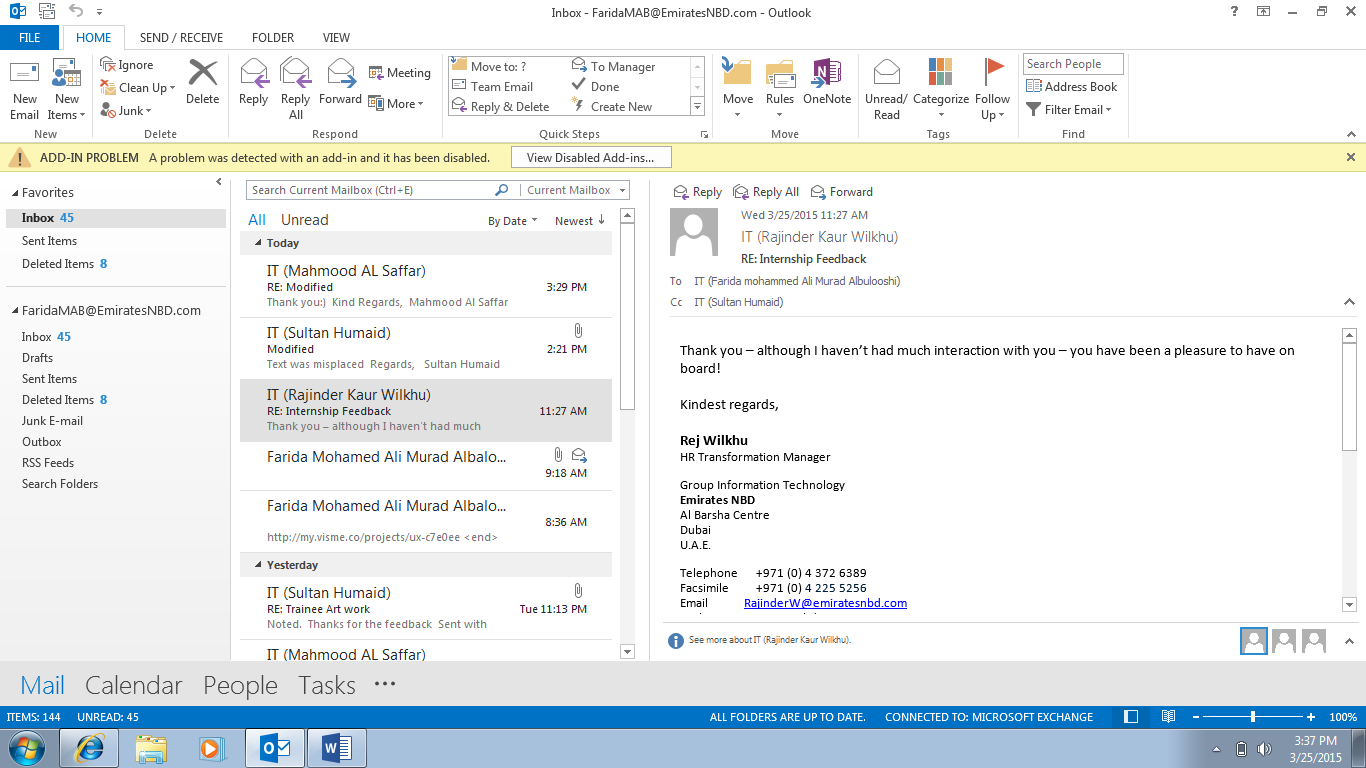This screenshot has height=768, width=1366.
Task: Open OneNote from the Move group
Action: coord(827,76)
